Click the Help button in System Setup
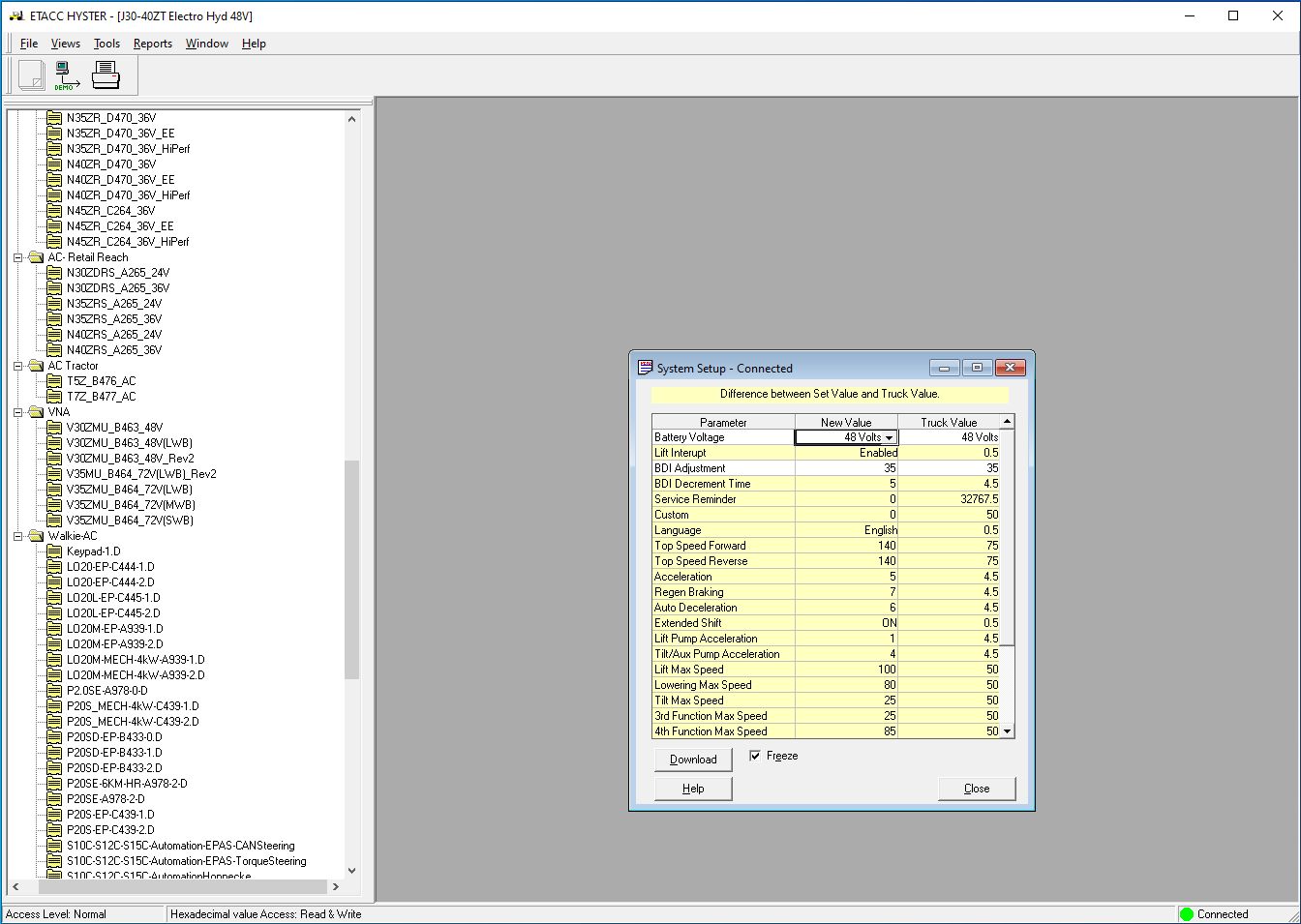The height and width of the screenshot is (924, 1301). [x=693, y=789]
